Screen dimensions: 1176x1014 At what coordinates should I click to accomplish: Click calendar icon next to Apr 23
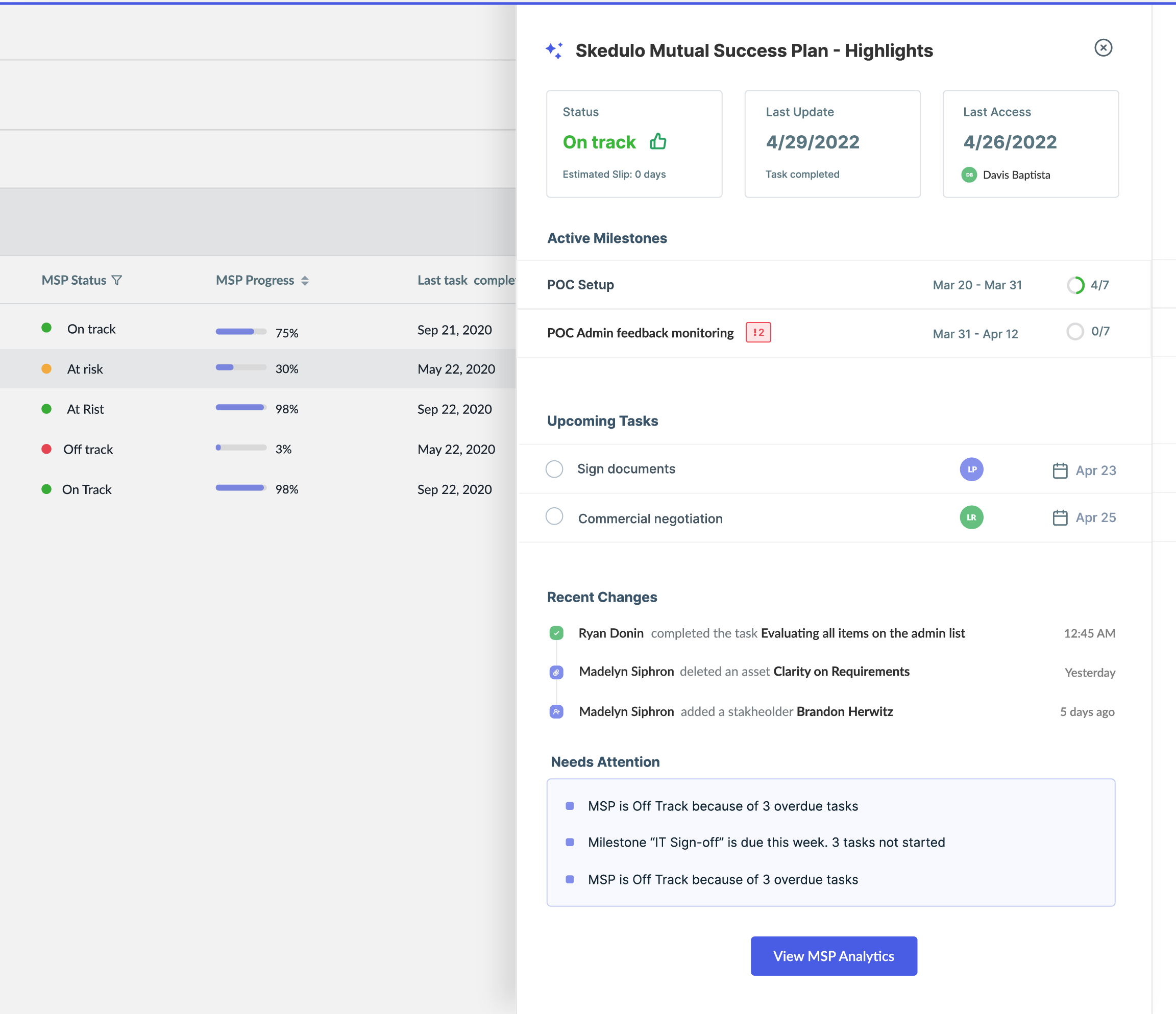coord(1060,471)
